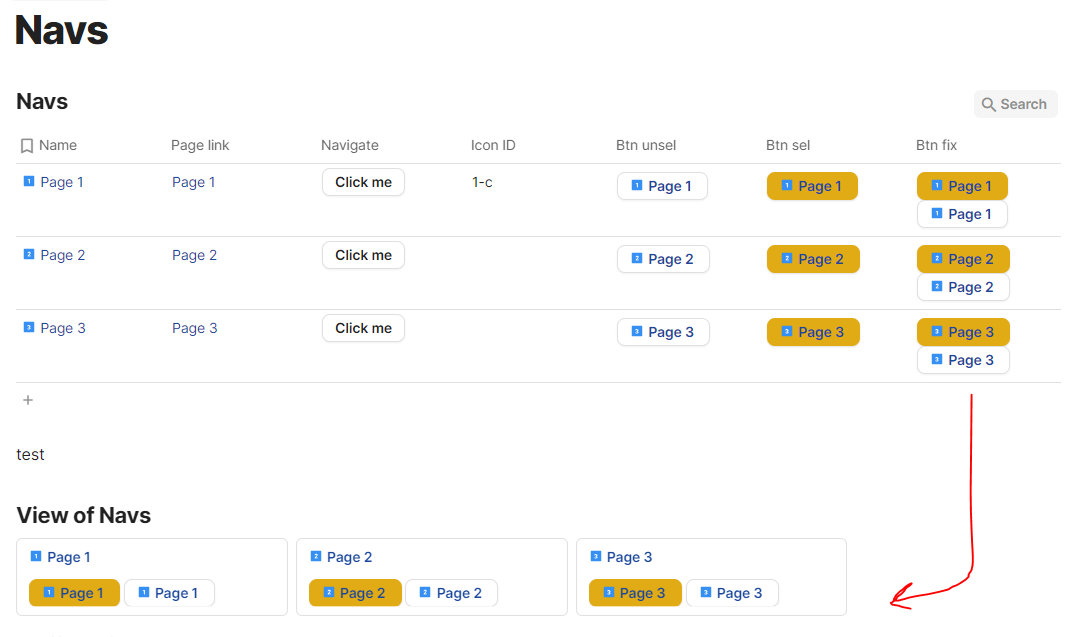Click the Page 2 row icon in Name column

pyautogui.click(x=29, y=254)
